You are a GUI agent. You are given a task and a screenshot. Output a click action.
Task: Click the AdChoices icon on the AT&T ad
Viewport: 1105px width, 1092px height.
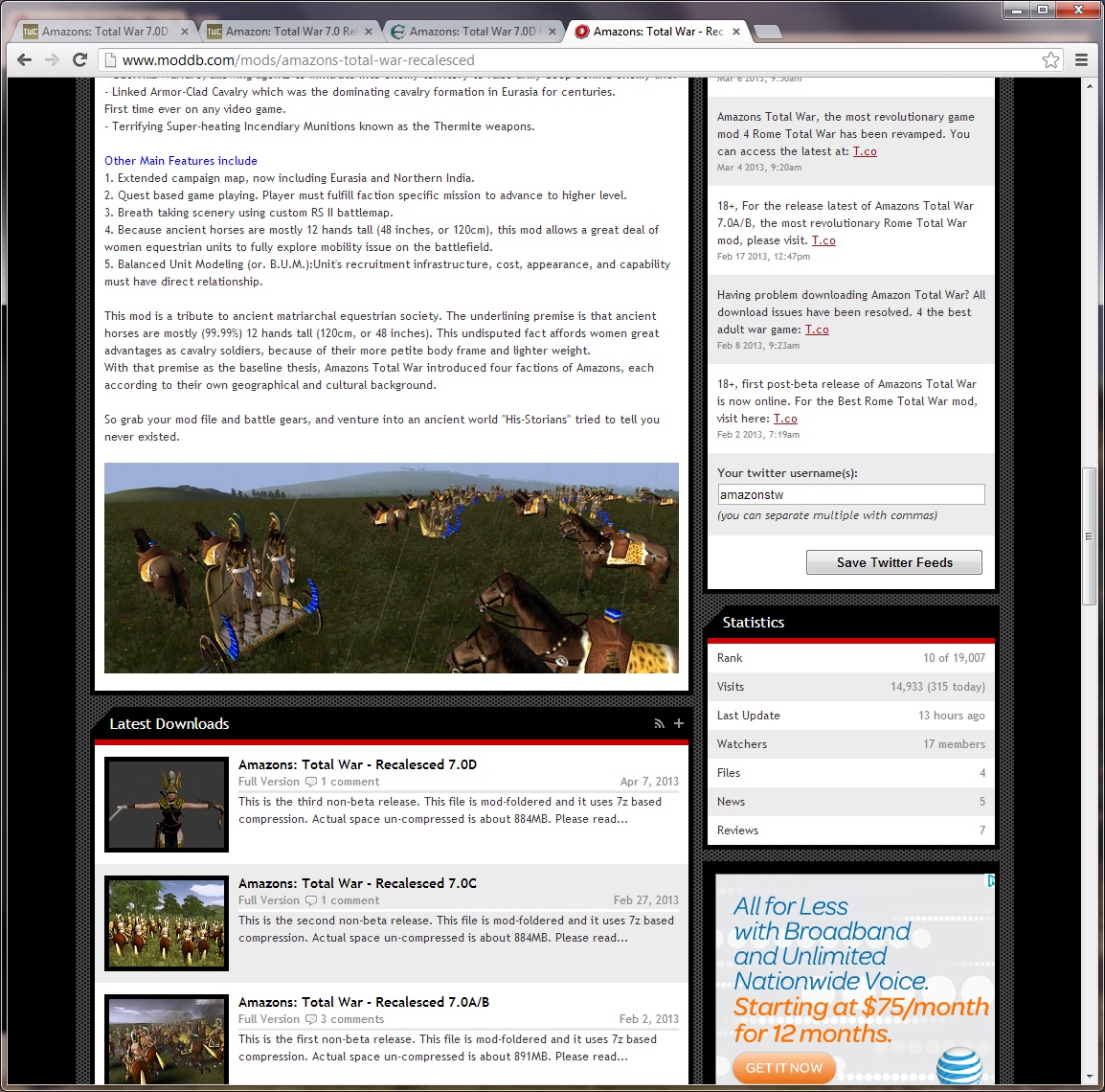pos(990,880)
